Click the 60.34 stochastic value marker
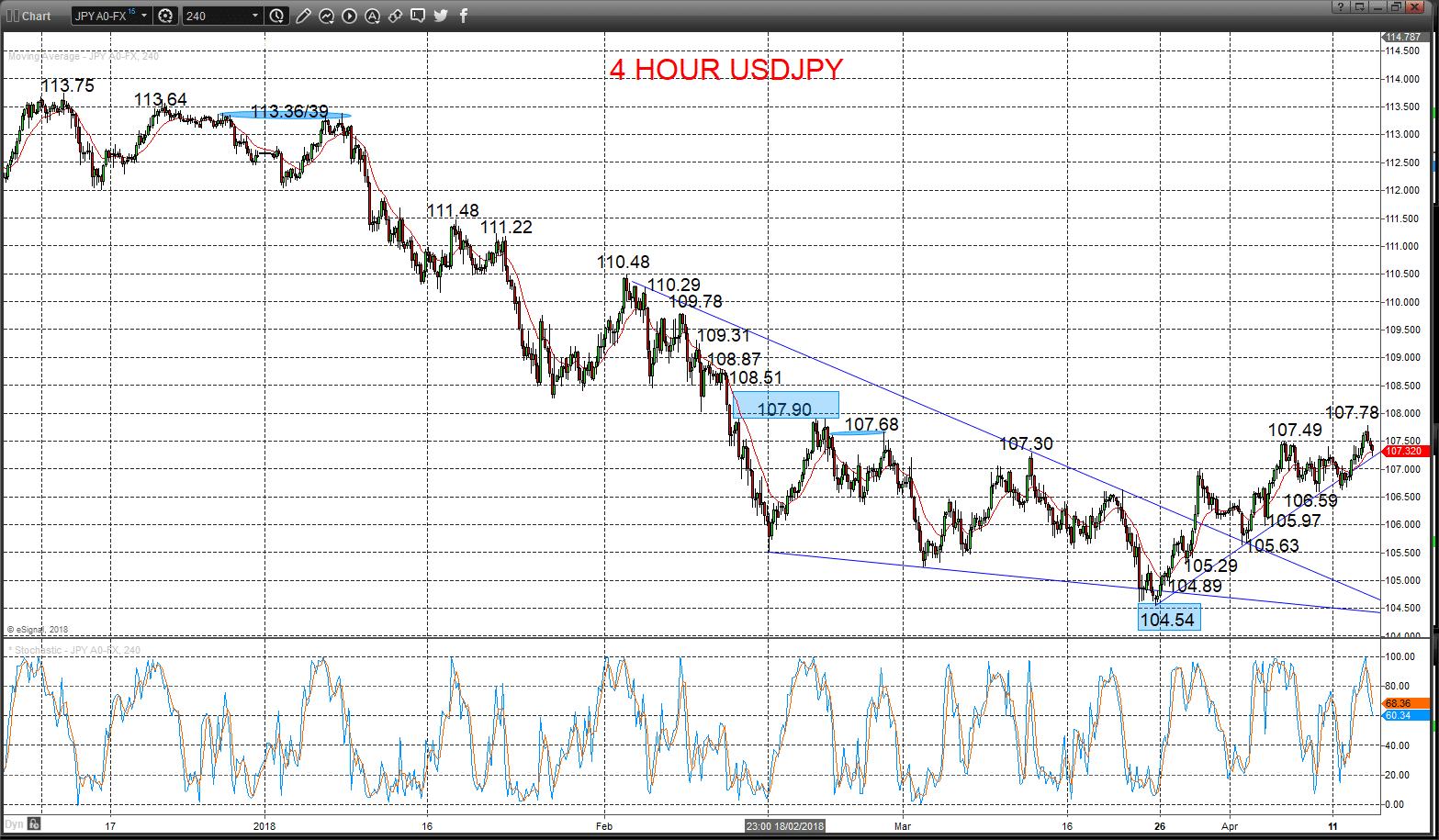 1405,715
